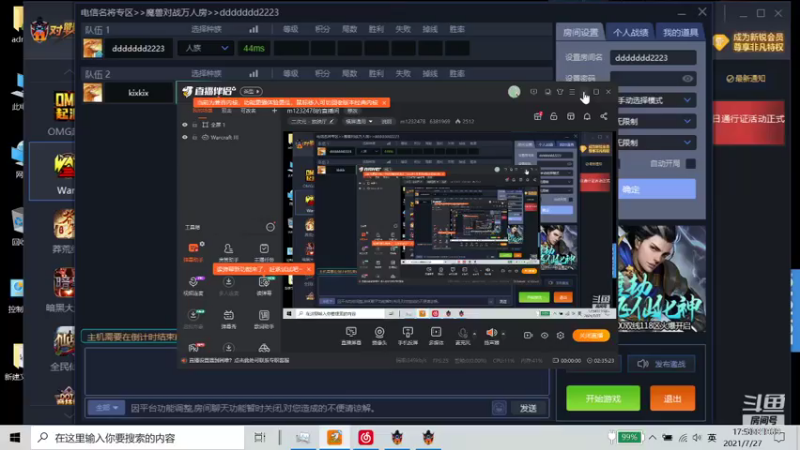The image size is (800, 450).
Task: Open the 人族 race dropdown
Action: [x=206, y=48]
